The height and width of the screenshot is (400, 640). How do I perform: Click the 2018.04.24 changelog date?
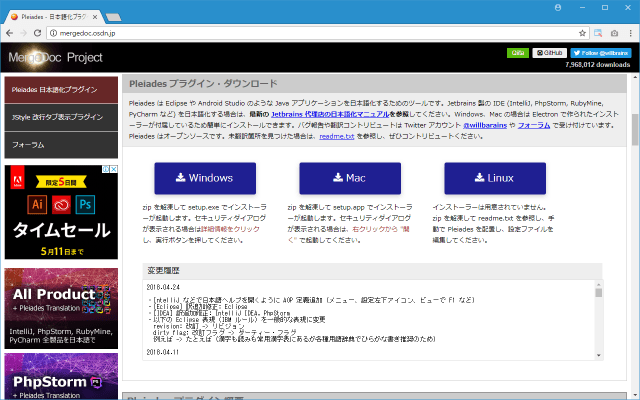point(163,287)
